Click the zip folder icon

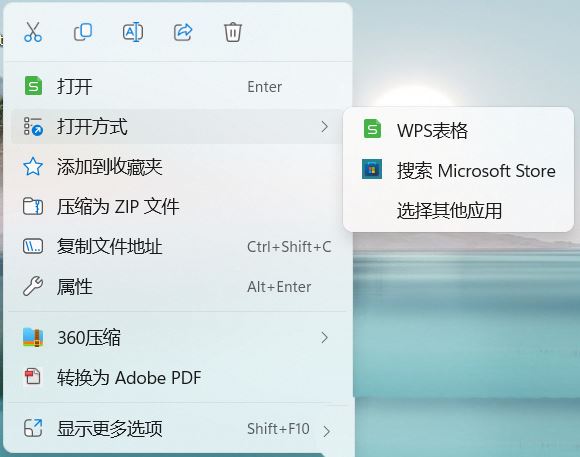click(33, 206)
